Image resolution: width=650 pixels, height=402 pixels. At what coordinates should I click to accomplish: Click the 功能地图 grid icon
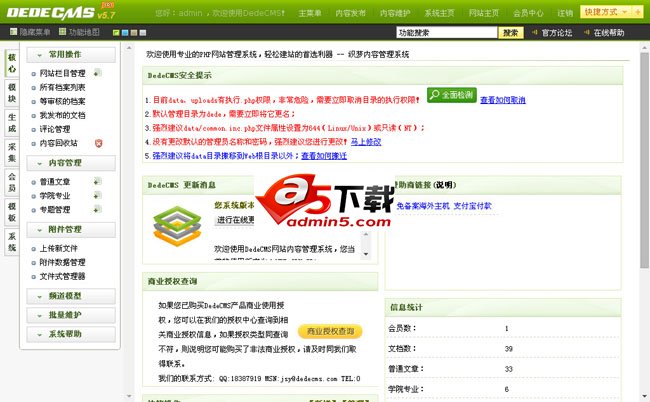[63, 31]
